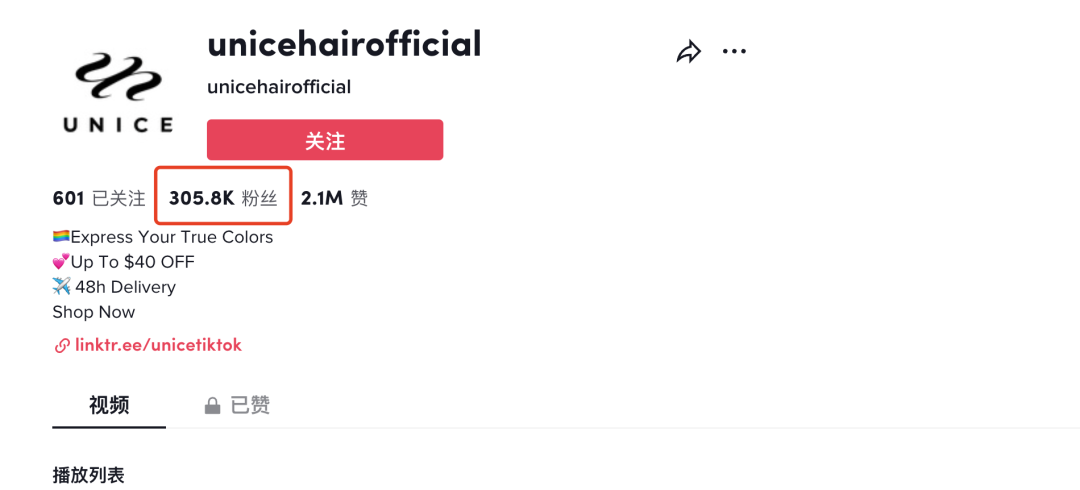Open the three-dot more options menu
Viewport: 1080px width, 490px height.
[x=734, y=52]
